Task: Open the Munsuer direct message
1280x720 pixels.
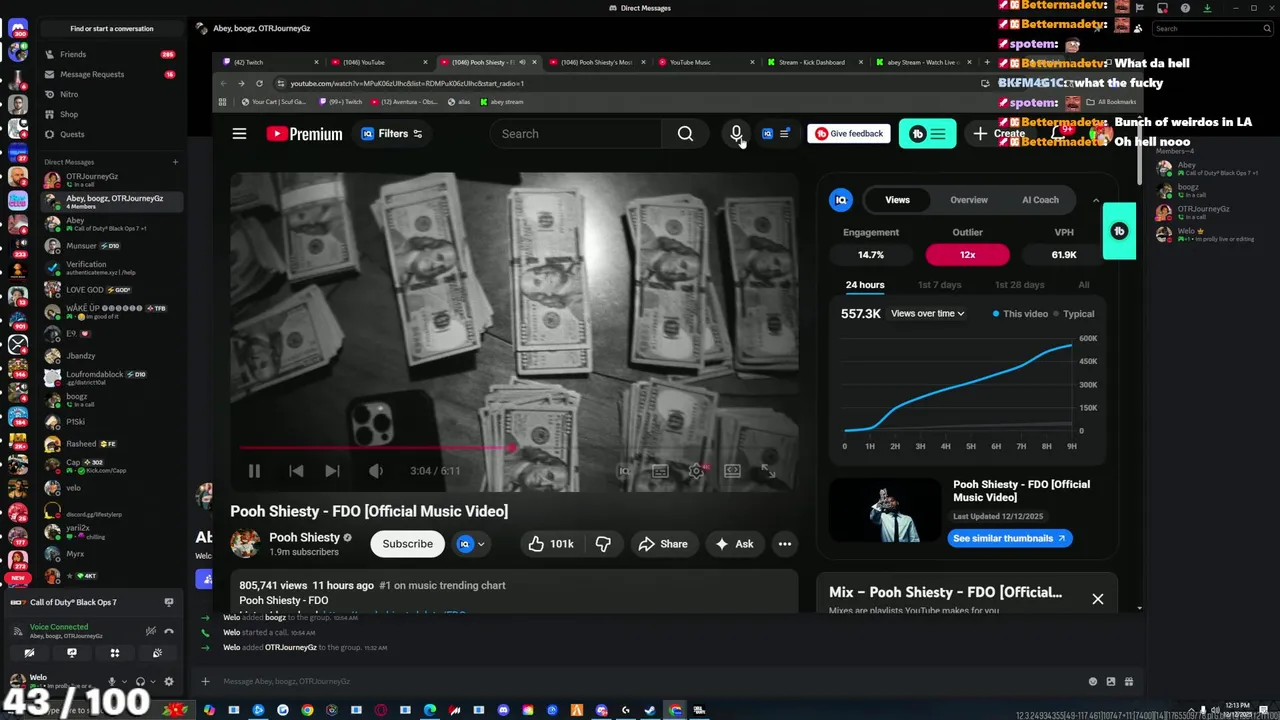Action: pos(112,246)
